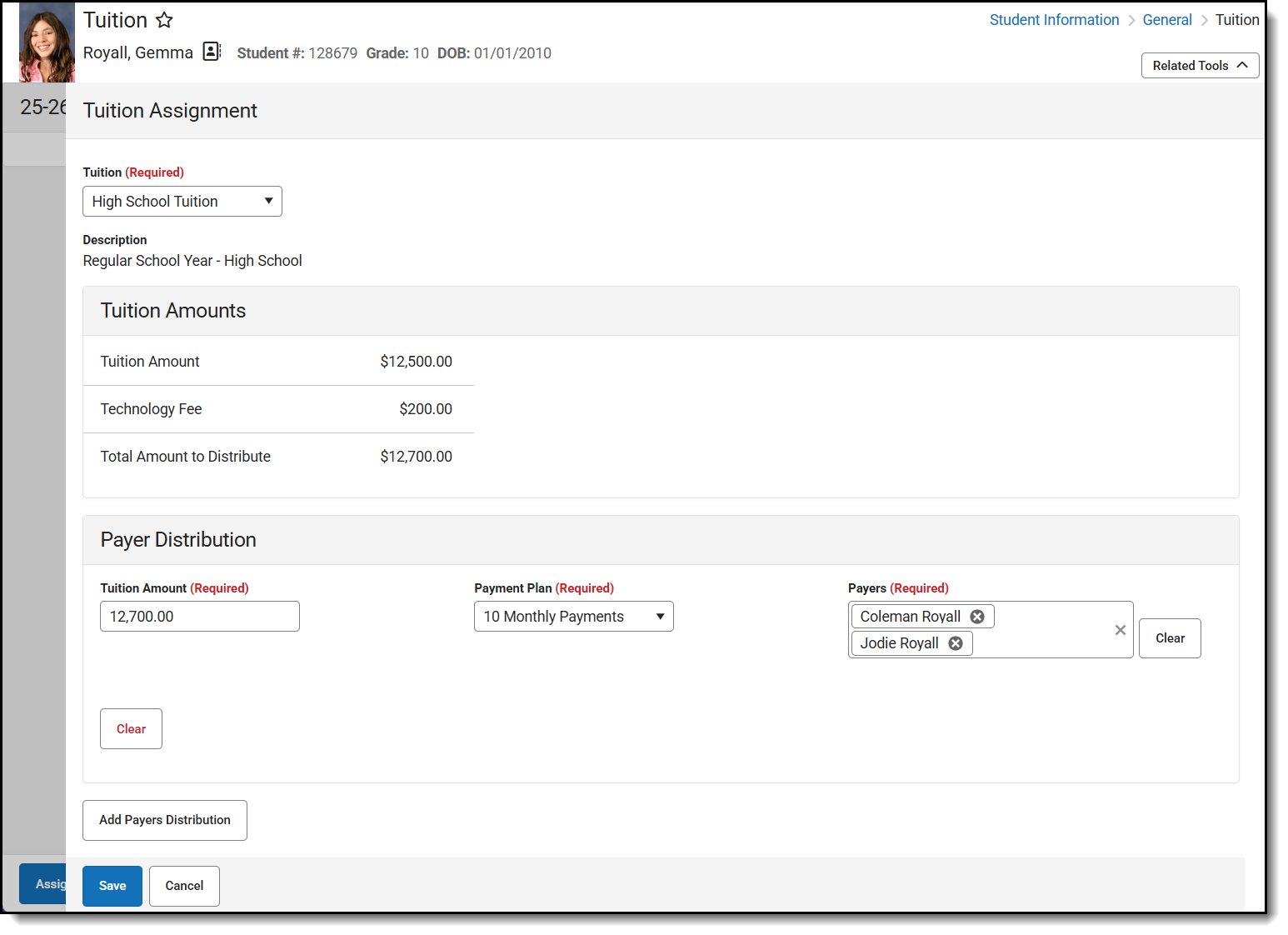This screenshot has height=935, width=1288.
Task: Navigate to Student Information breadcrumb link
Action: pos(1054,19)
